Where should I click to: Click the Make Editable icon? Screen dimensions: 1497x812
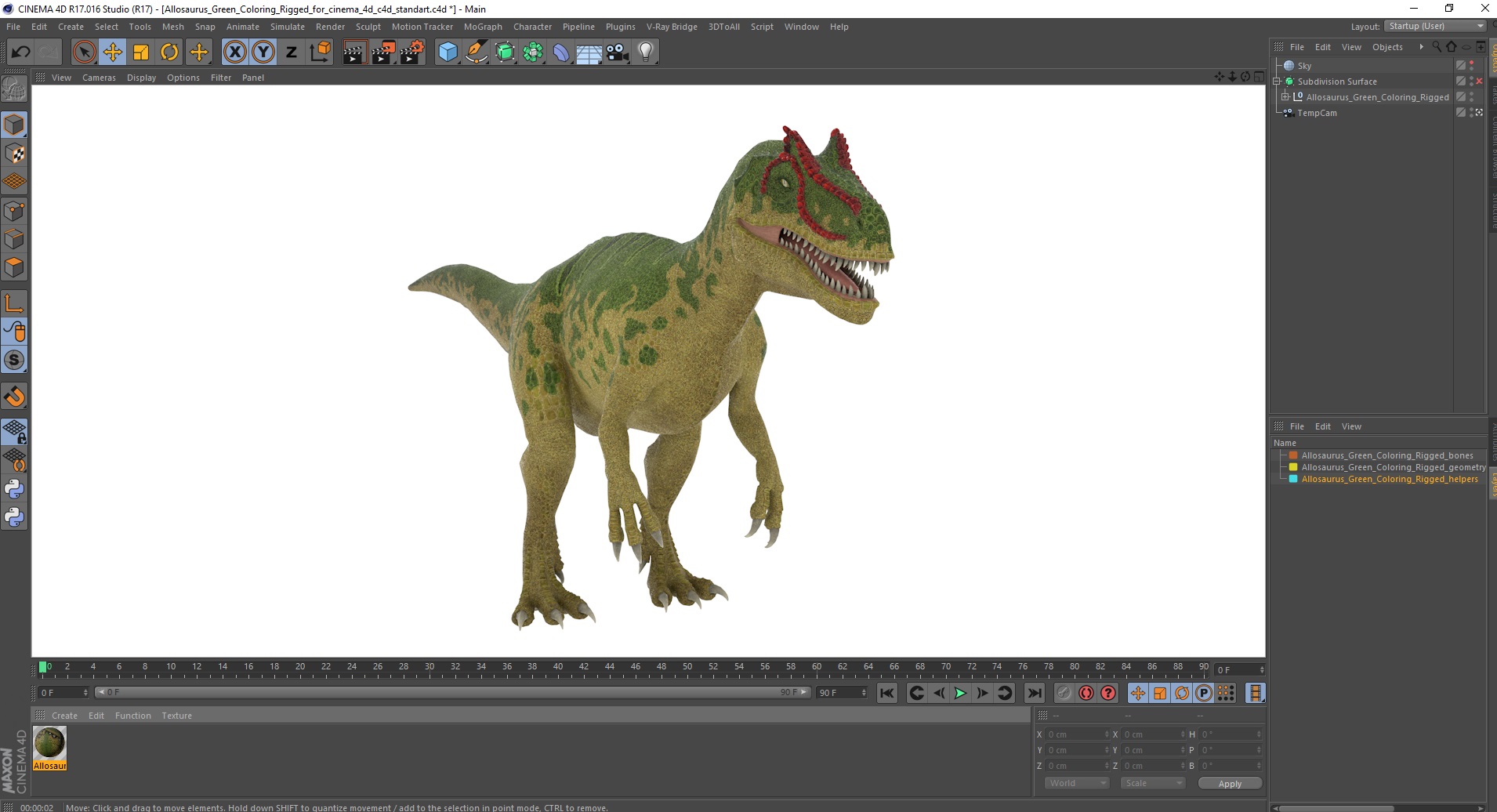[14, 90]
